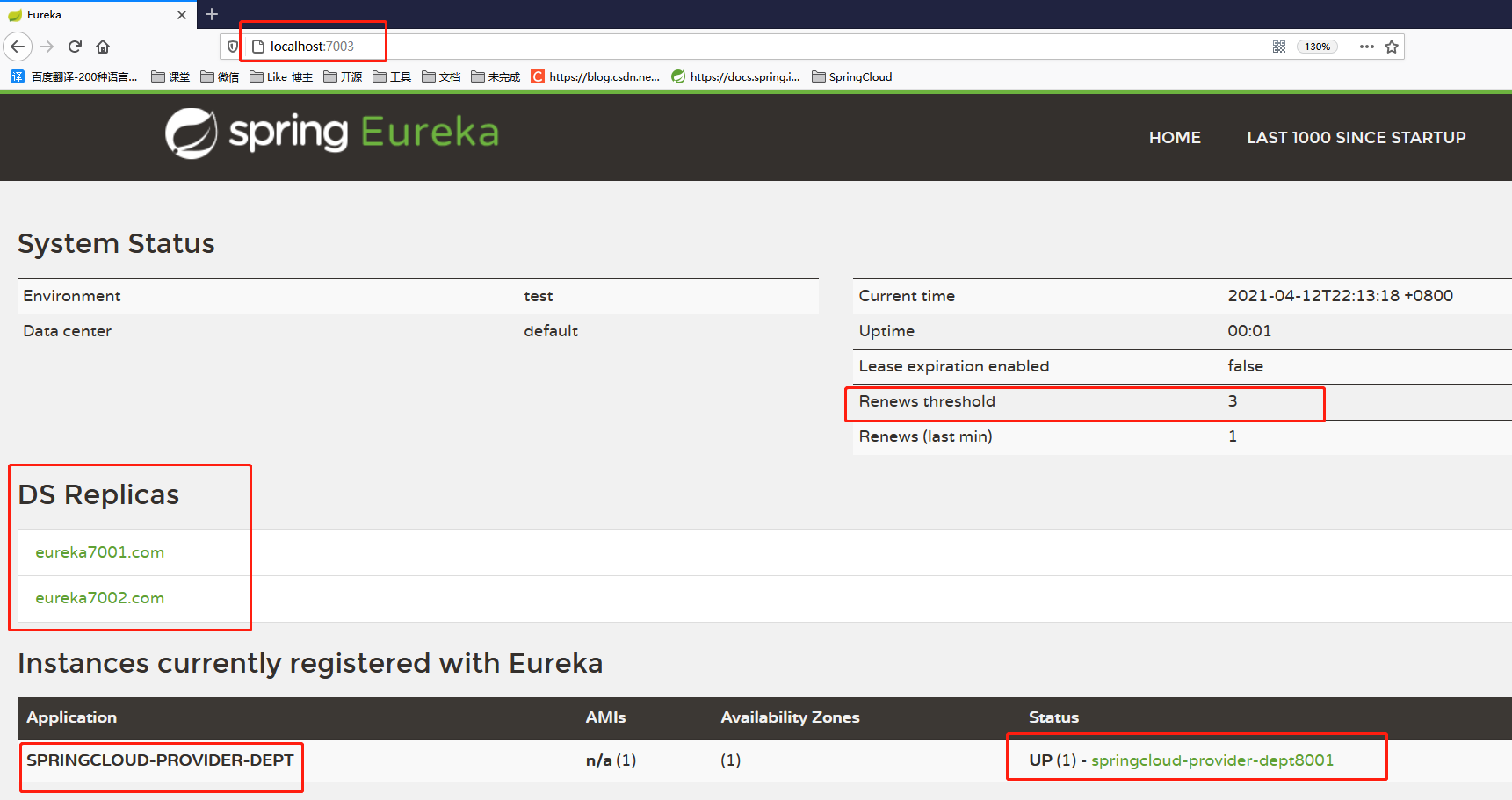Open the 开源 bookmarks folder
Viewport: 1512px width, 800px height.
[343, 77]
